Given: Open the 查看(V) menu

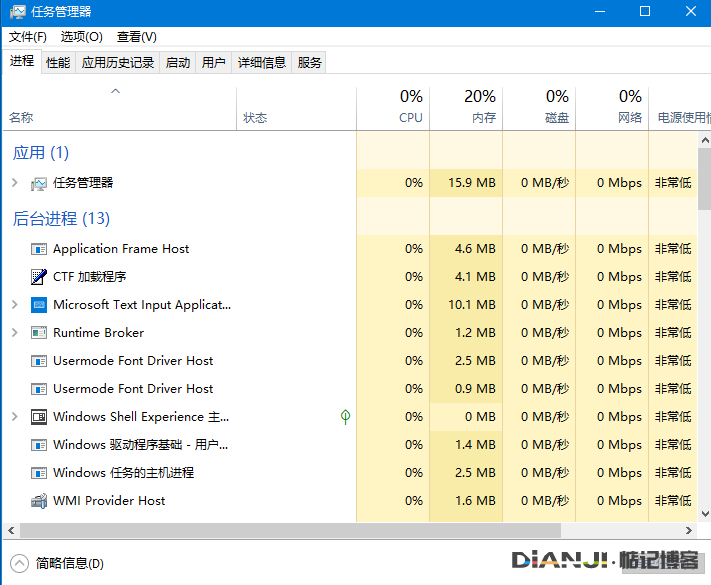Looking at the screenshot, I should tap(137, 37).
